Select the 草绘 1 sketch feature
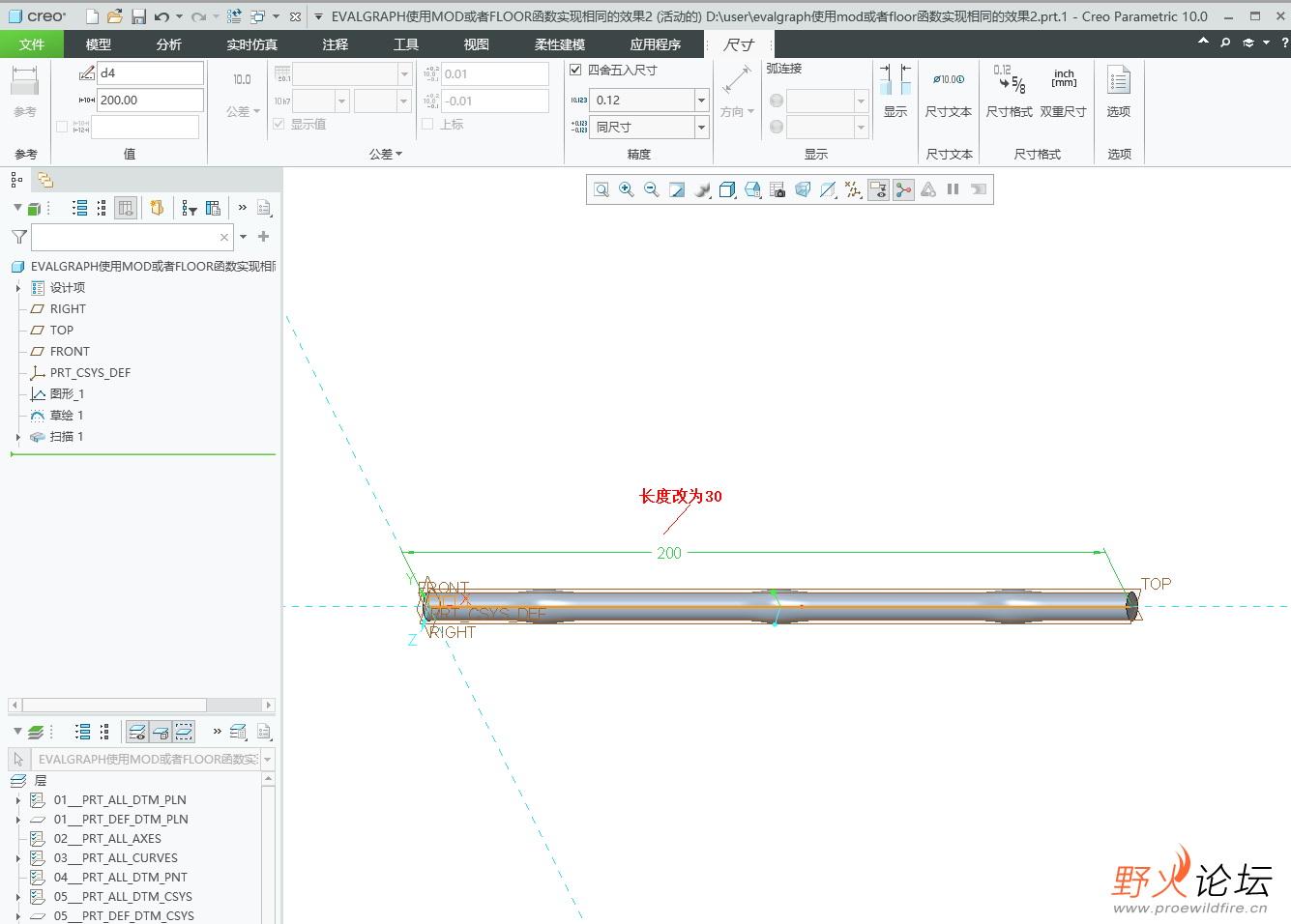 (67, 416)
